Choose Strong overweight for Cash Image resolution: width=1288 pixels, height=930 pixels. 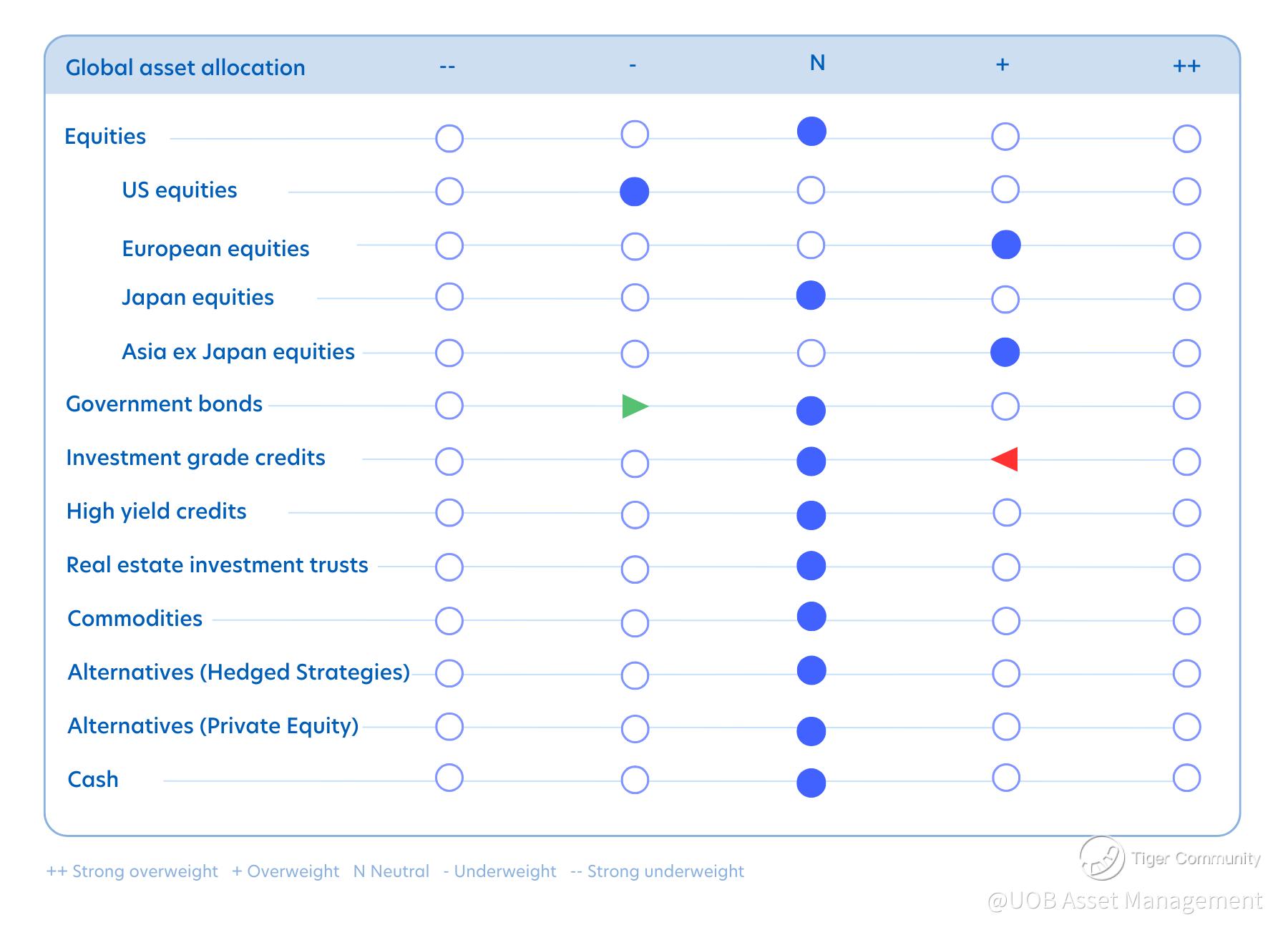[x=1186, y=778]
